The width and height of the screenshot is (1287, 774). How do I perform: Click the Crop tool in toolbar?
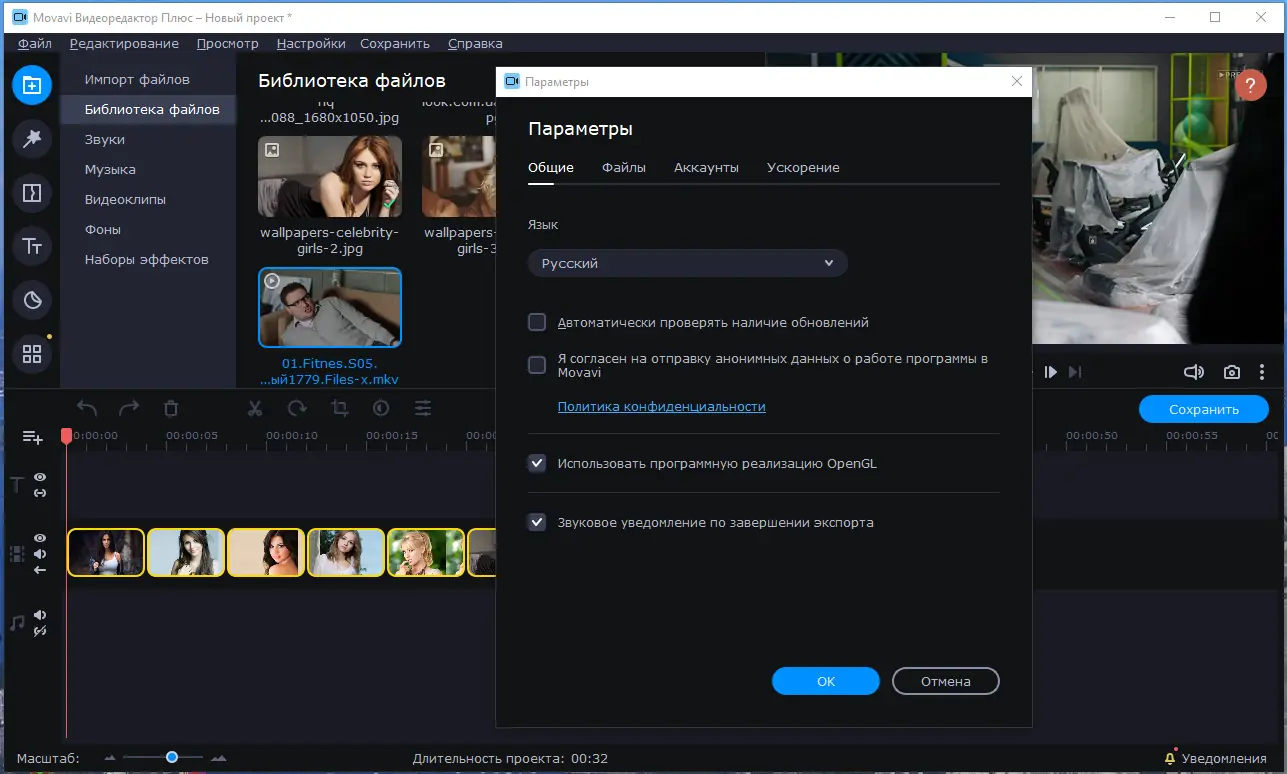[339, 408]
